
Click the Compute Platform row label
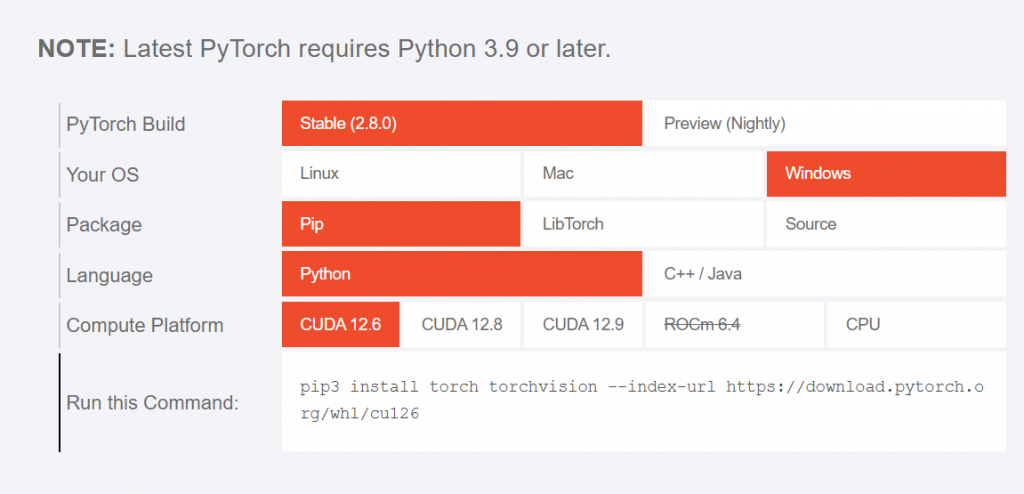tap(144, 326)
